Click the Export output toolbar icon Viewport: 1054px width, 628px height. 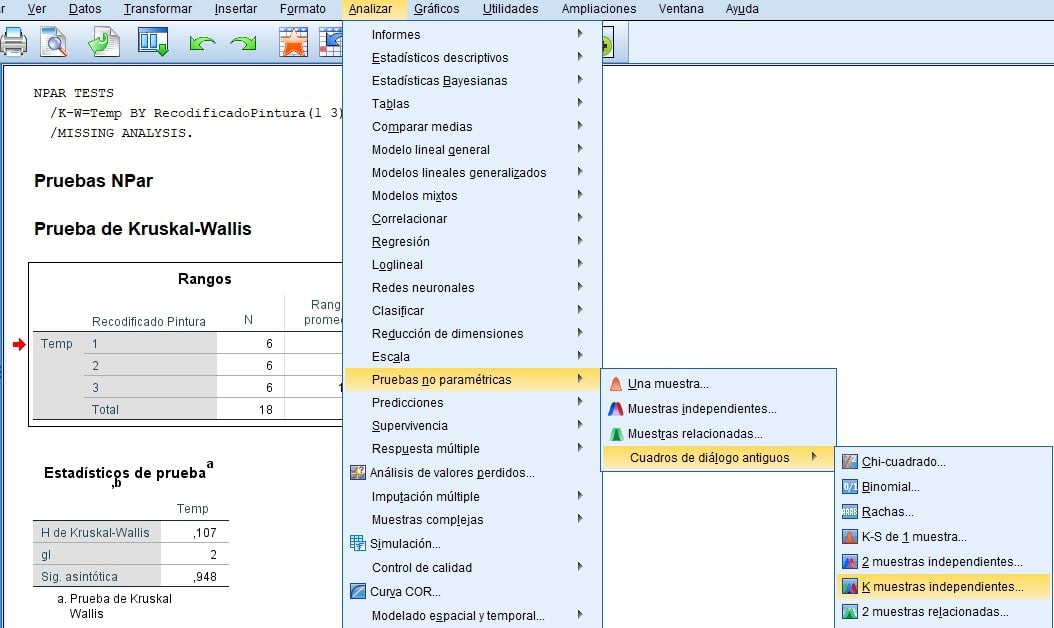[104, 42]
